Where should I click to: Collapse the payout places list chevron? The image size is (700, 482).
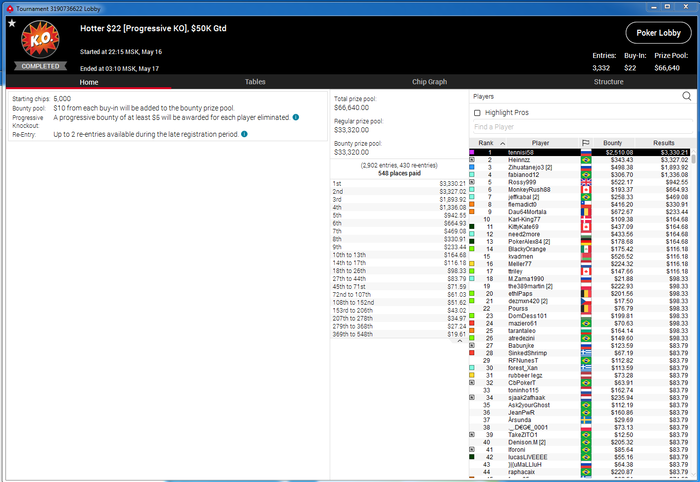coord(459,341)
